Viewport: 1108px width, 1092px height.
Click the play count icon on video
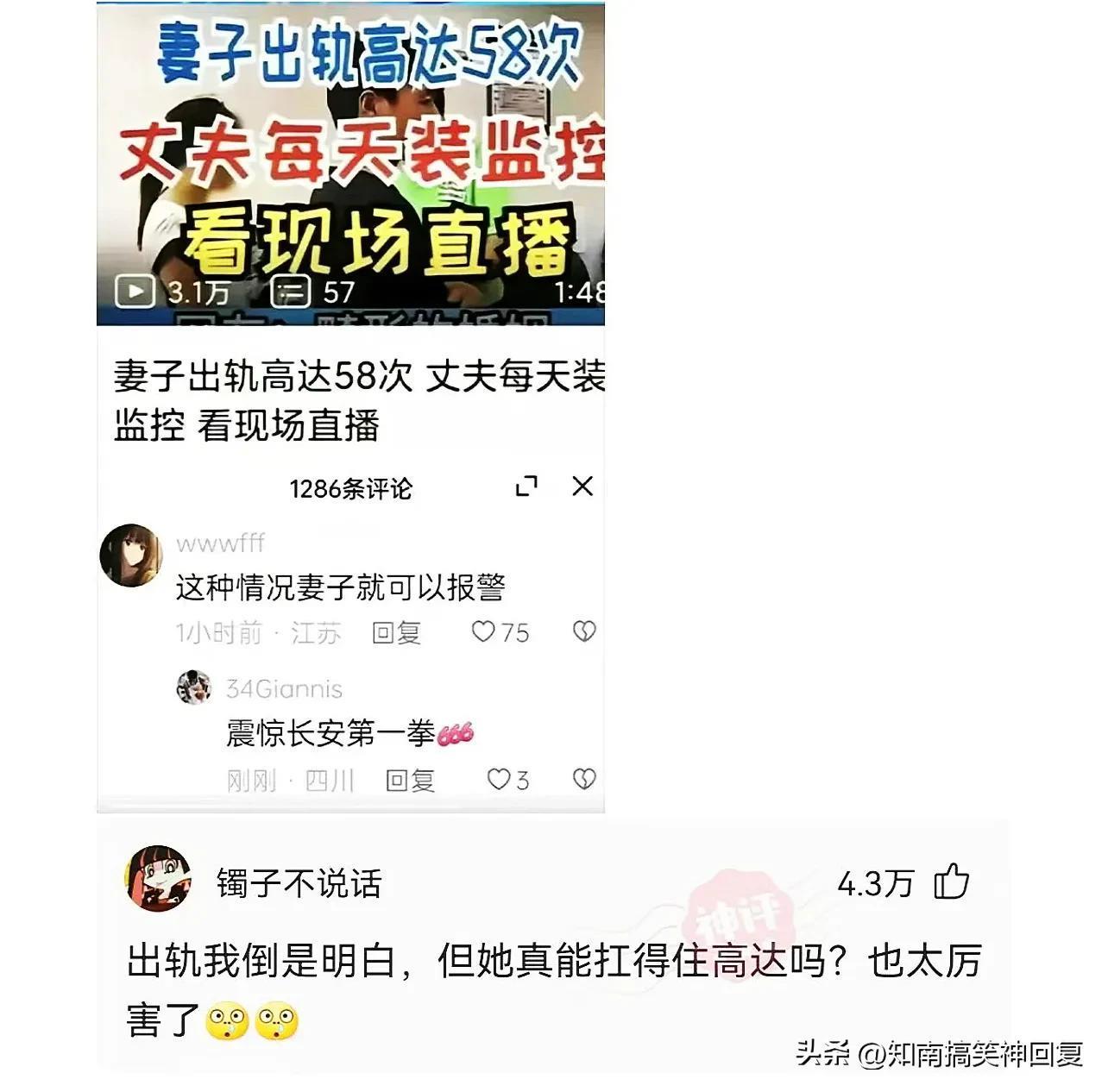[x=135, y=292]
